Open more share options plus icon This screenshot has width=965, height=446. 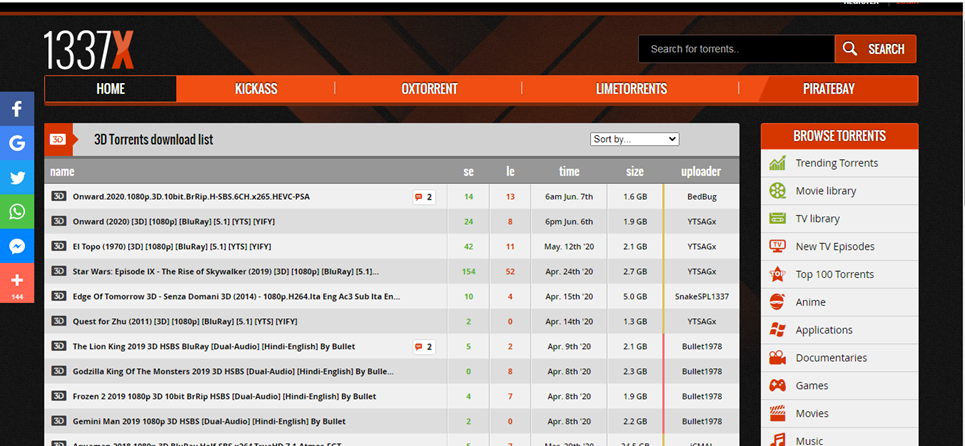coord(17,280)
